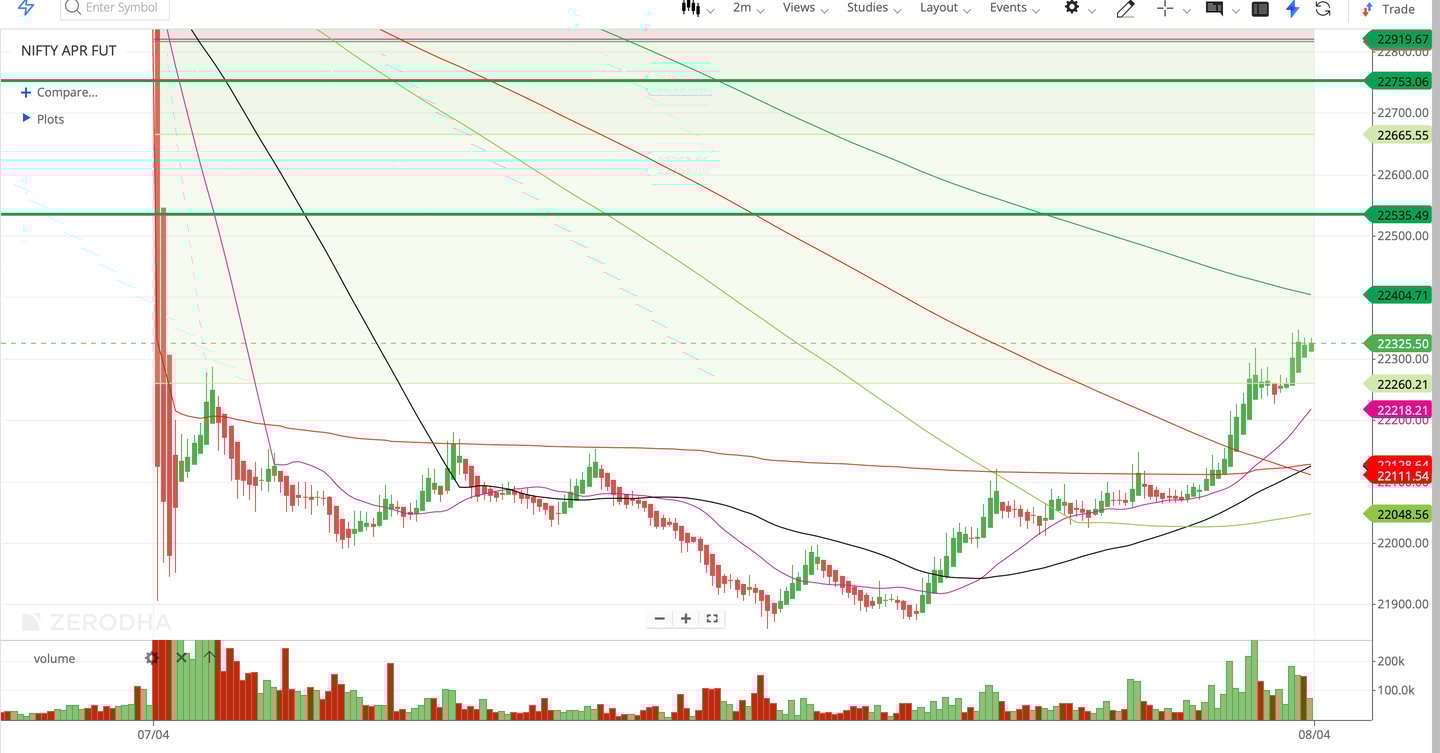Click the 100.0k volume axis value
This screenshot has width=1440, height=753.
tap(1395, 690)
